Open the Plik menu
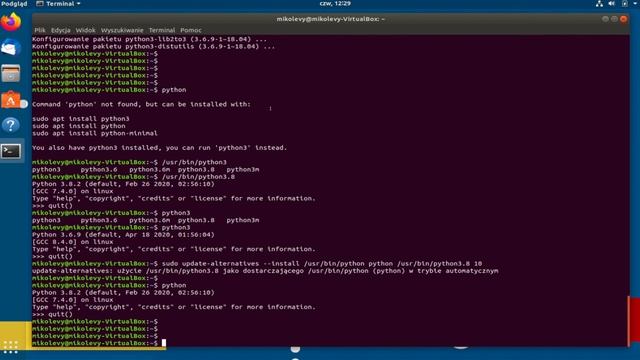The image size is (640, 360). point(40,30)
